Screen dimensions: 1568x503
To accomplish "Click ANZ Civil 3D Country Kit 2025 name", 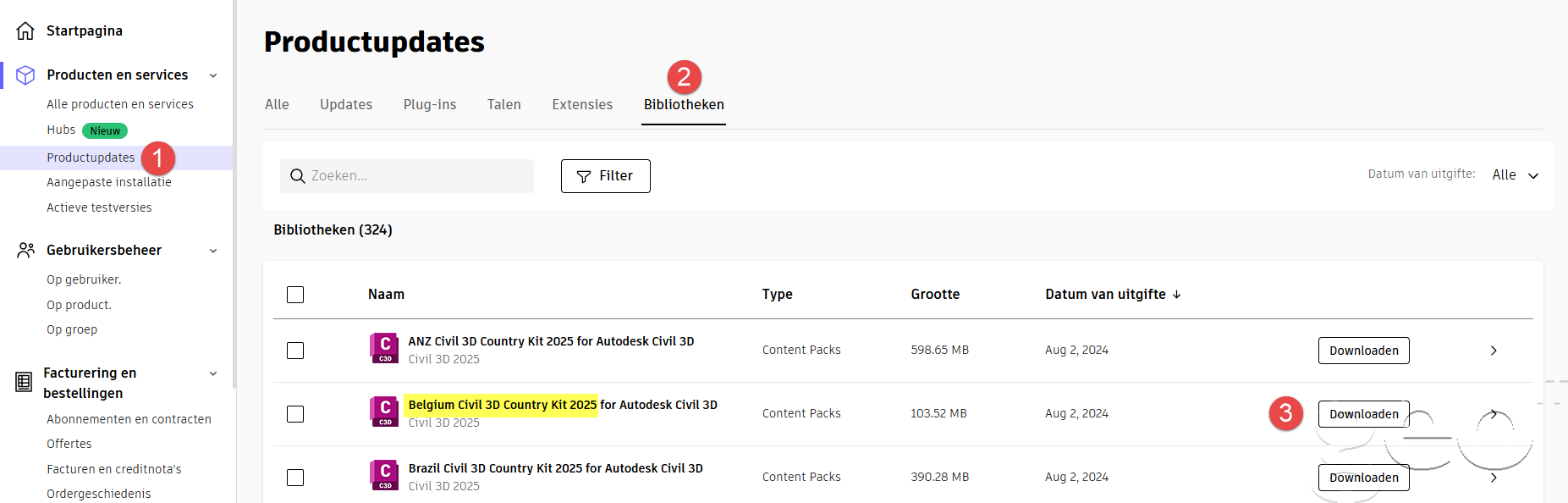I will (551, 341).
